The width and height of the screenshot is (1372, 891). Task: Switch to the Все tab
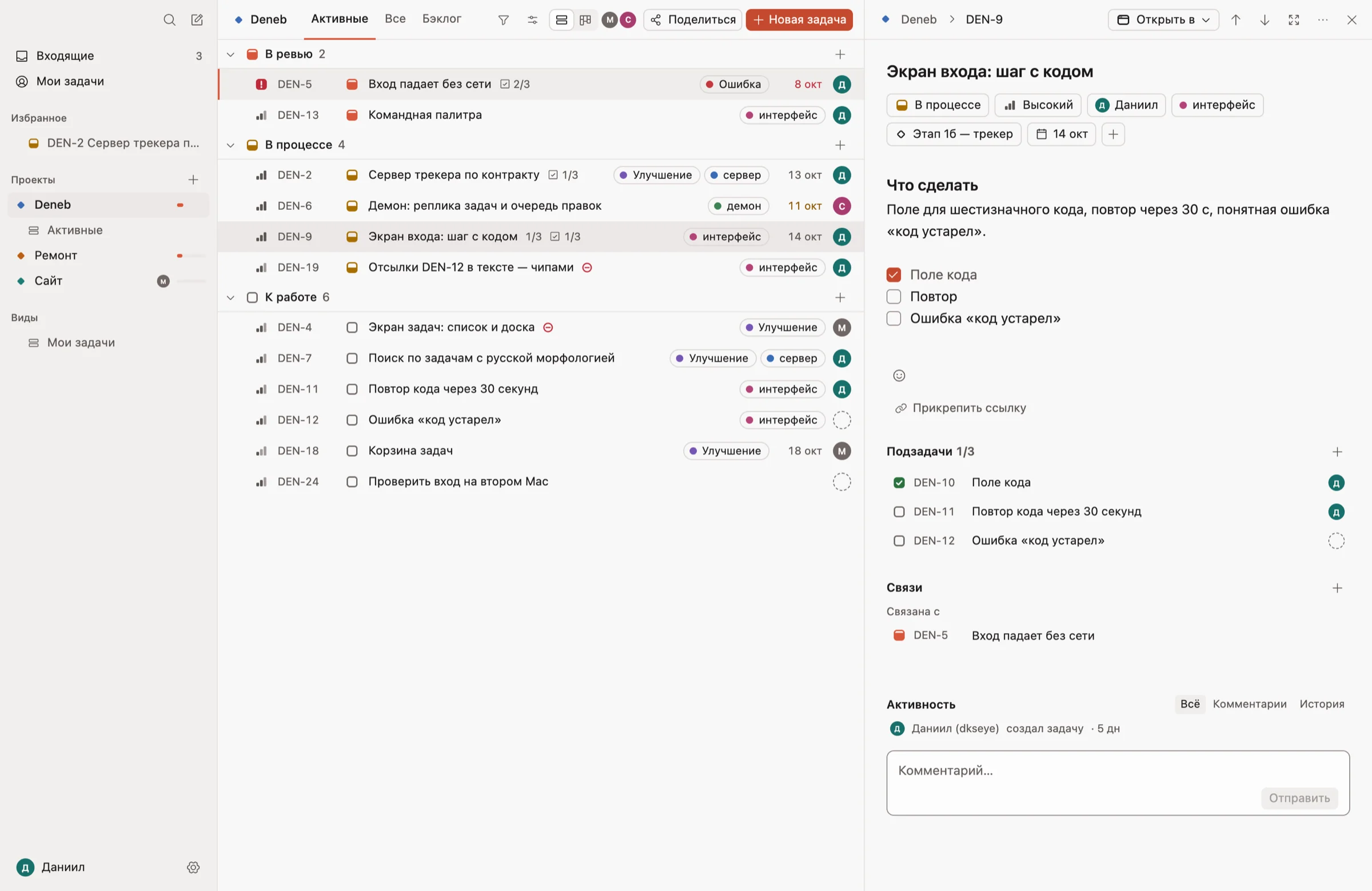(x=395, y=19)
